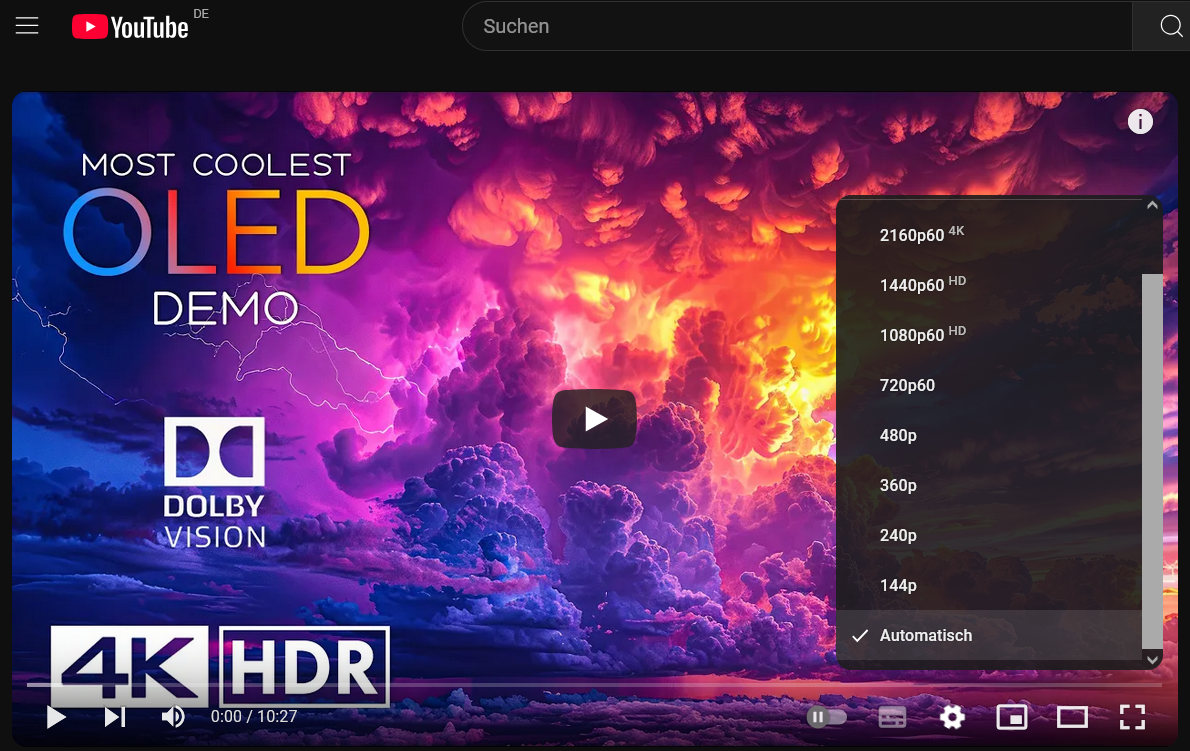The width and height of the screenshot is (1190, 751).
Task: Select Automatisch quality option
Action: (x=989, y=635)
